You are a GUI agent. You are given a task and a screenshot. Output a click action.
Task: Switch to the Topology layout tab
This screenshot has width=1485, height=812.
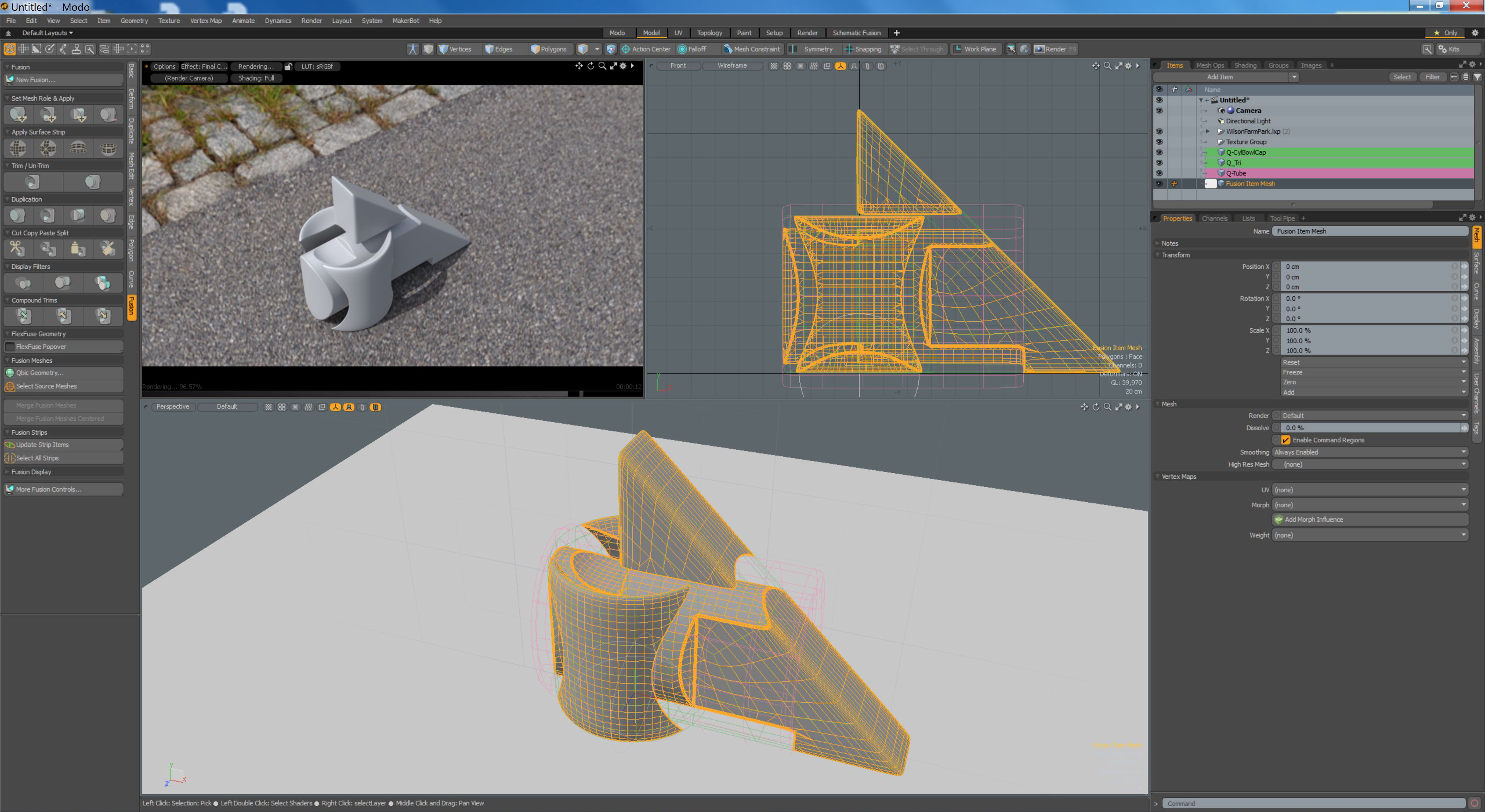pyautogui.click(x=709, y=33)
